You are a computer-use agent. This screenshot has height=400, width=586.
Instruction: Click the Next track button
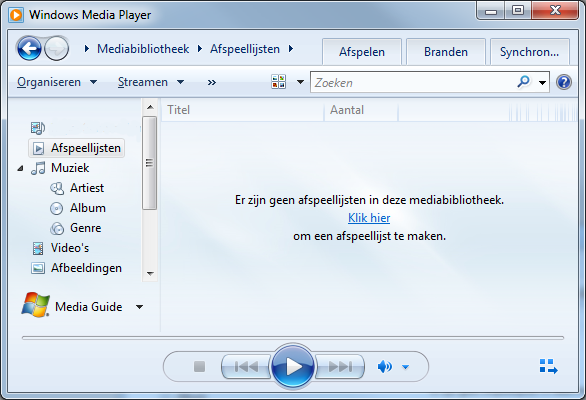(x=340, y=366)
